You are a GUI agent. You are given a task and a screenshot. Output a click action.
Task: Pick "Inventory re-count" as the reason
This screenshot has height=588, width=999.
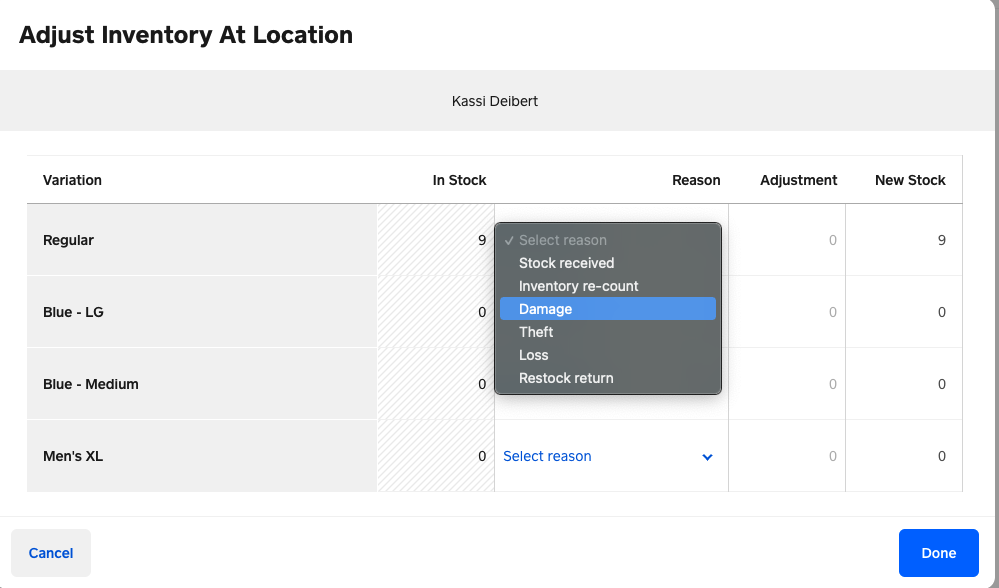(578, 286)
